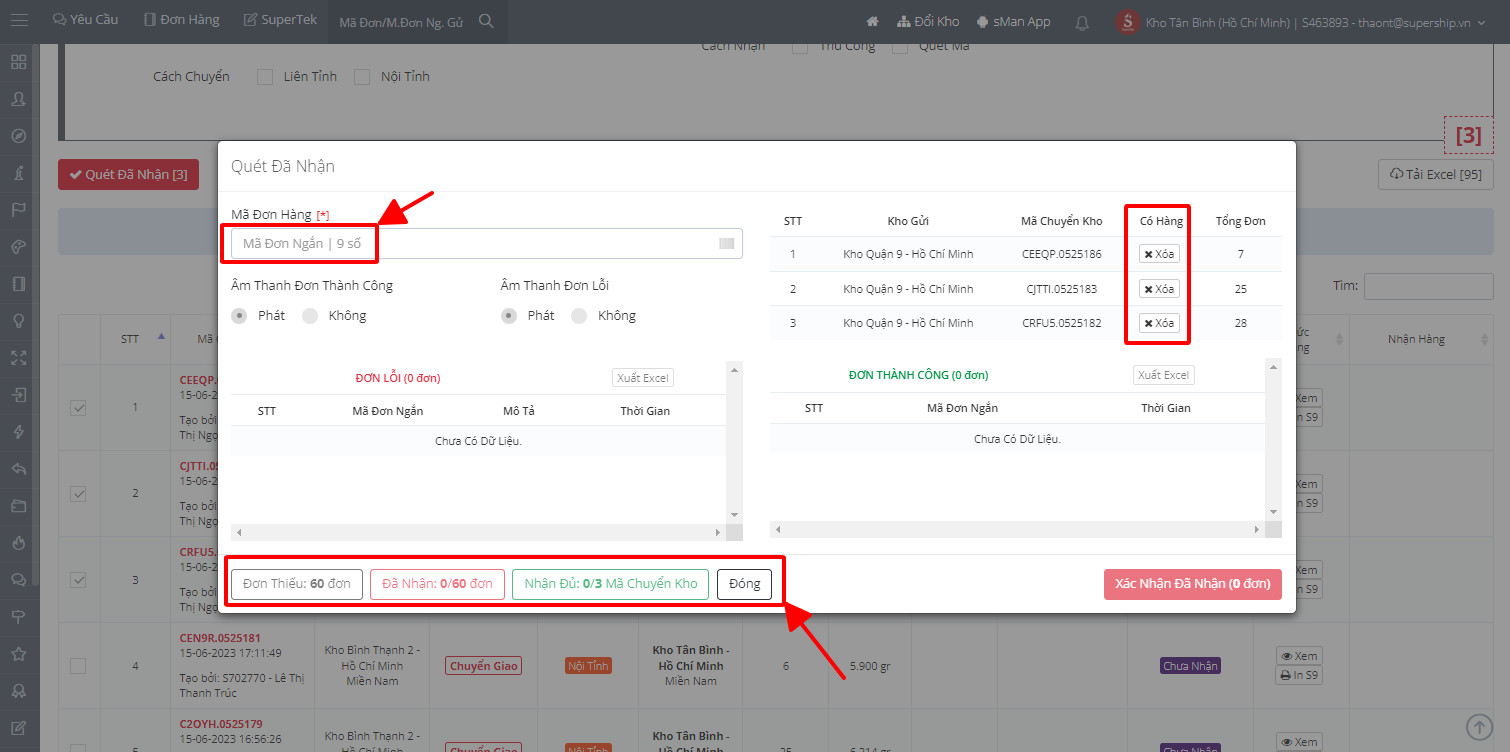Open the hamburger menu icon
1510x752 pixels.
tap(19, 20)
